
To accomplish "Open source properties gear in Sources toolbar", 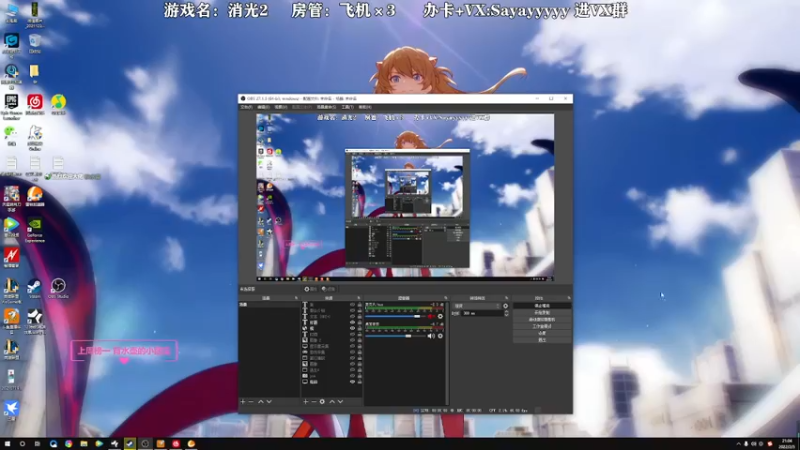I will tap(322, 402).
